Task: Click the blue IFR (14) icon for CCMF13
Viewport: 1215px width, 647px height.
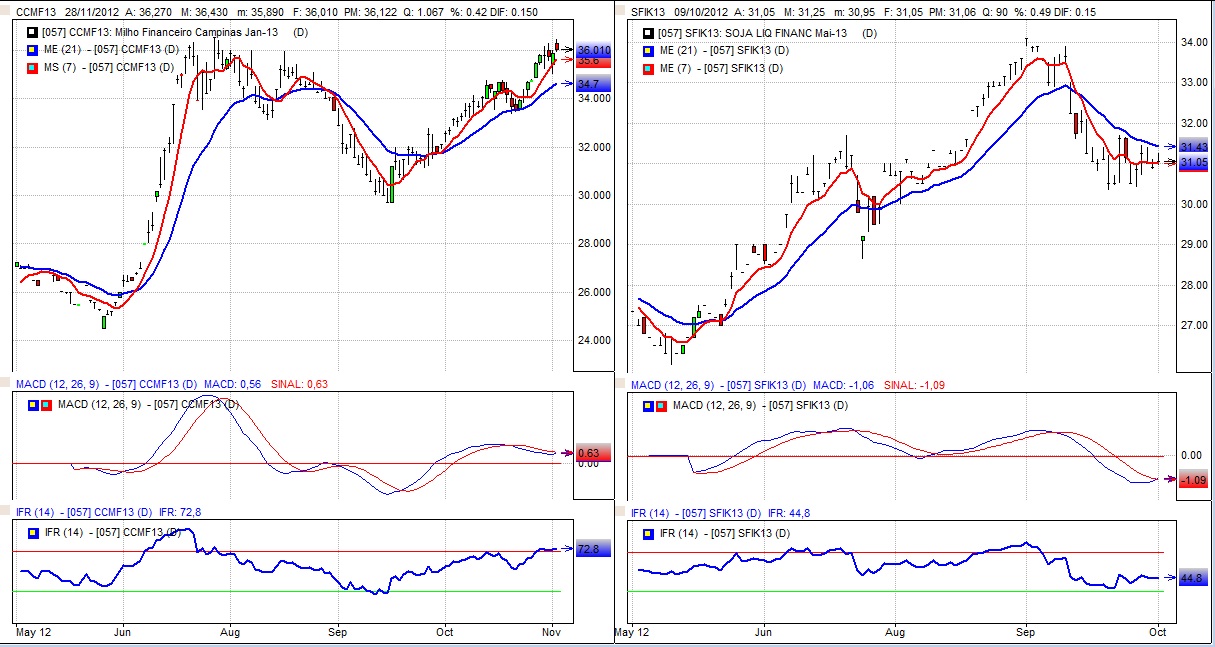Action: (33, 532)
